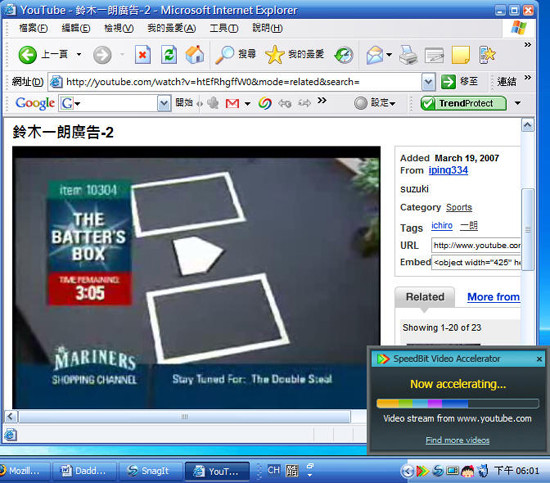The image size is (550, 483).
Task: Click the video player area
Action: pyautogui.click(x=196, y=277)
